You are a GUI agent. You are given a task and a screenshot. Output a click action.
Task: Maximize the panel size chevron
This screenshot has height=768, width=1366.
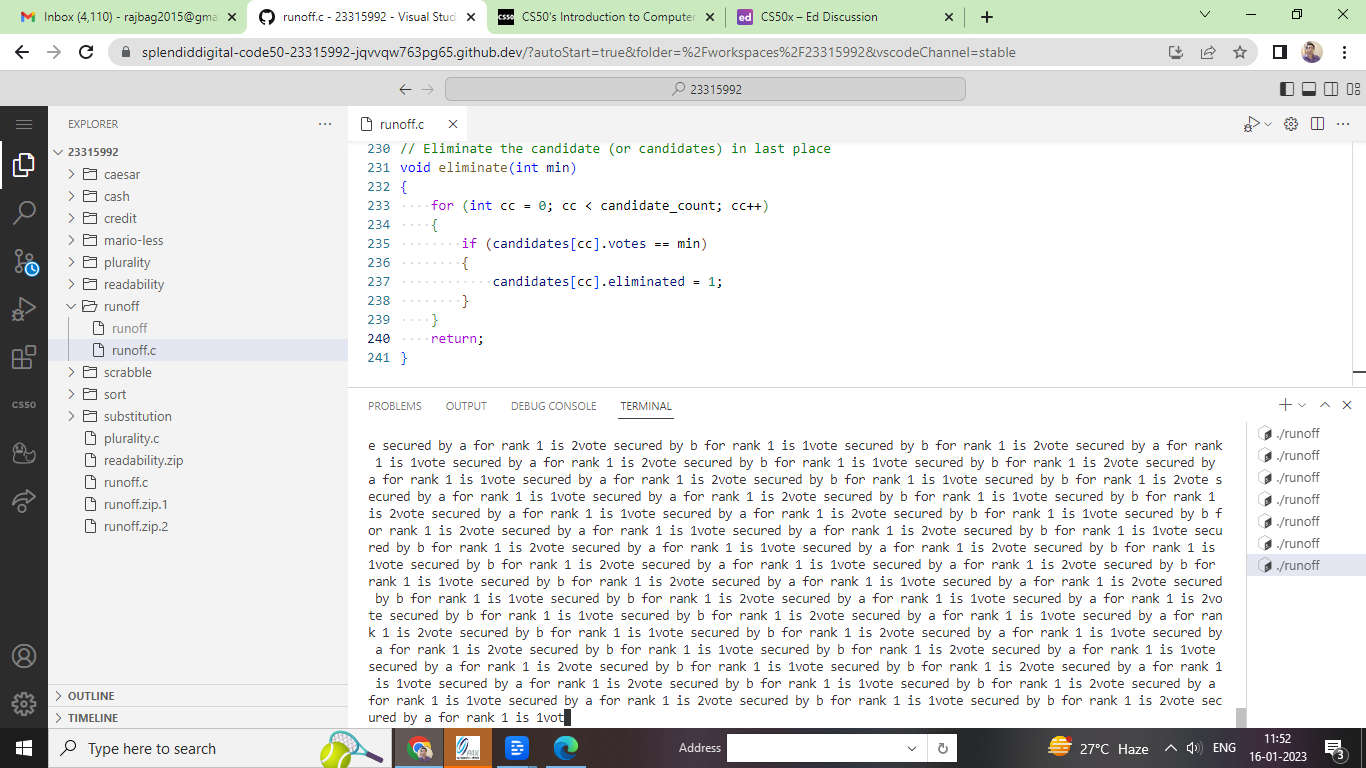1325,405
